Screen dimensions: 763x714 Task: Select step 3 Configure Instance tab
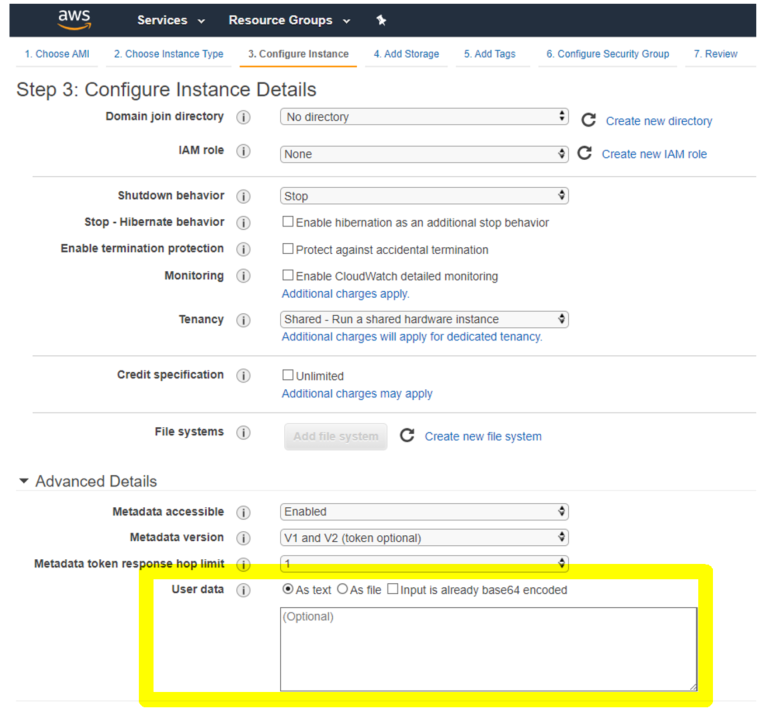[298, 54]
